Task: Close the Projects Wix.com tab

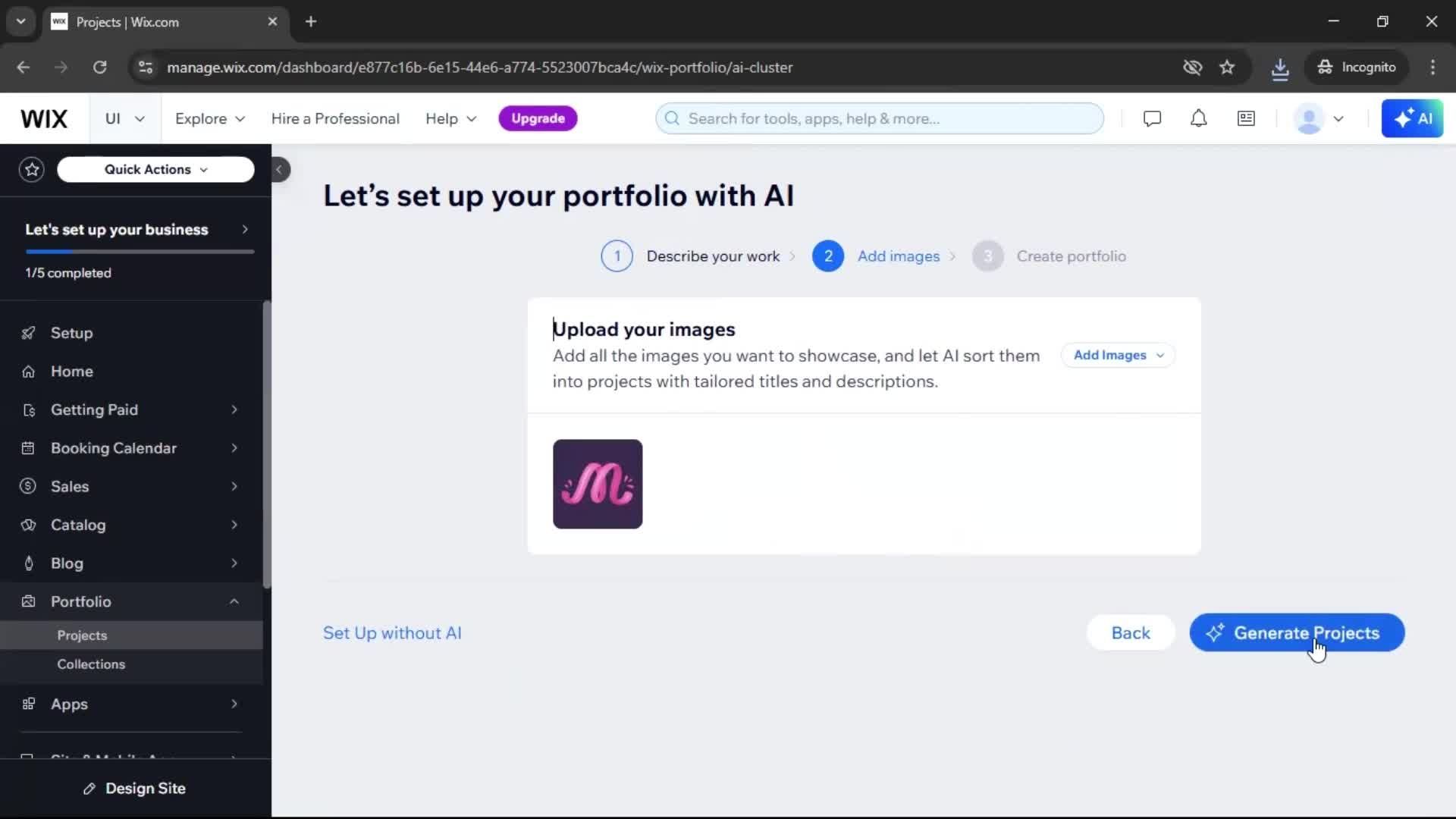Action: tap(272, 21)
